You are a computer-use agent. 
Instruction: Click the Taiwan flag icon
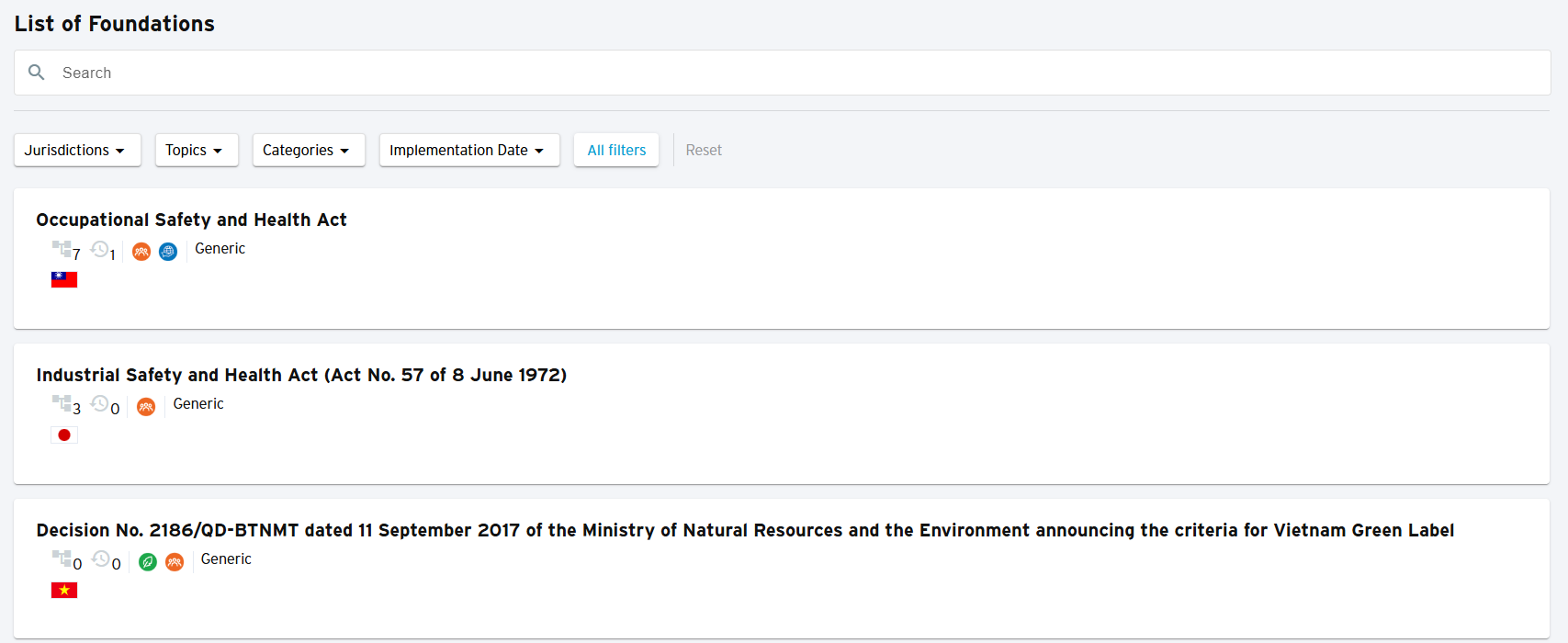coord(64,279)
